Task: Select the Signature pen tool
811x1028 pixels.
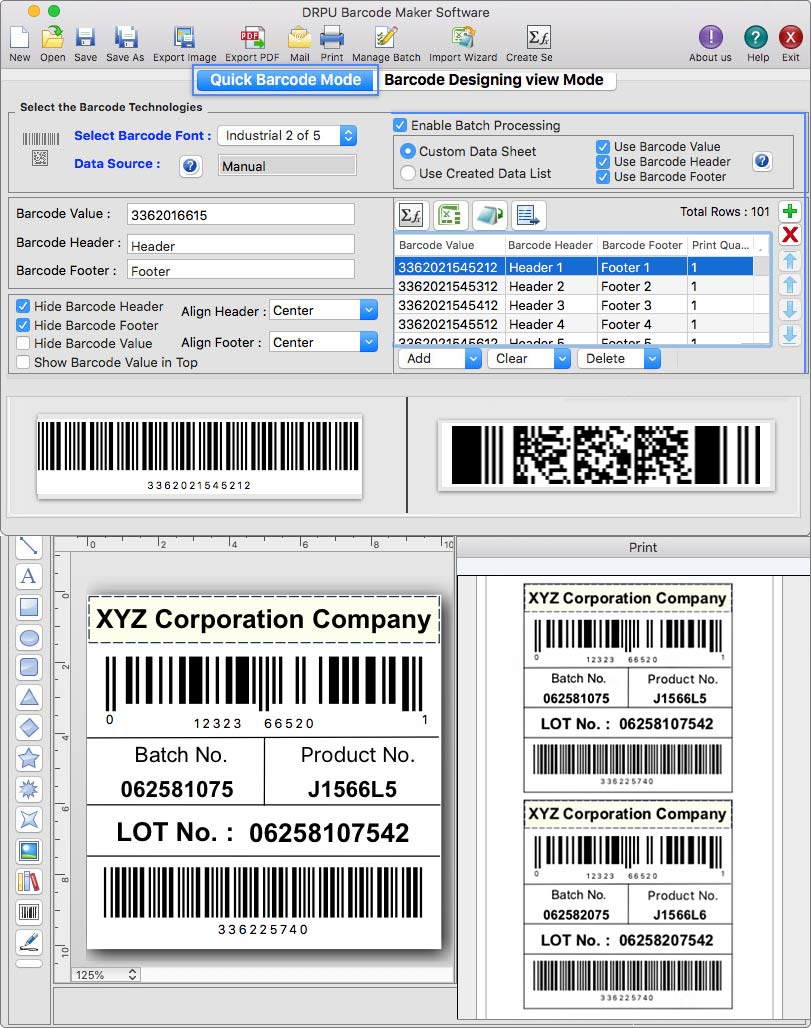Action: coord(29,942)
